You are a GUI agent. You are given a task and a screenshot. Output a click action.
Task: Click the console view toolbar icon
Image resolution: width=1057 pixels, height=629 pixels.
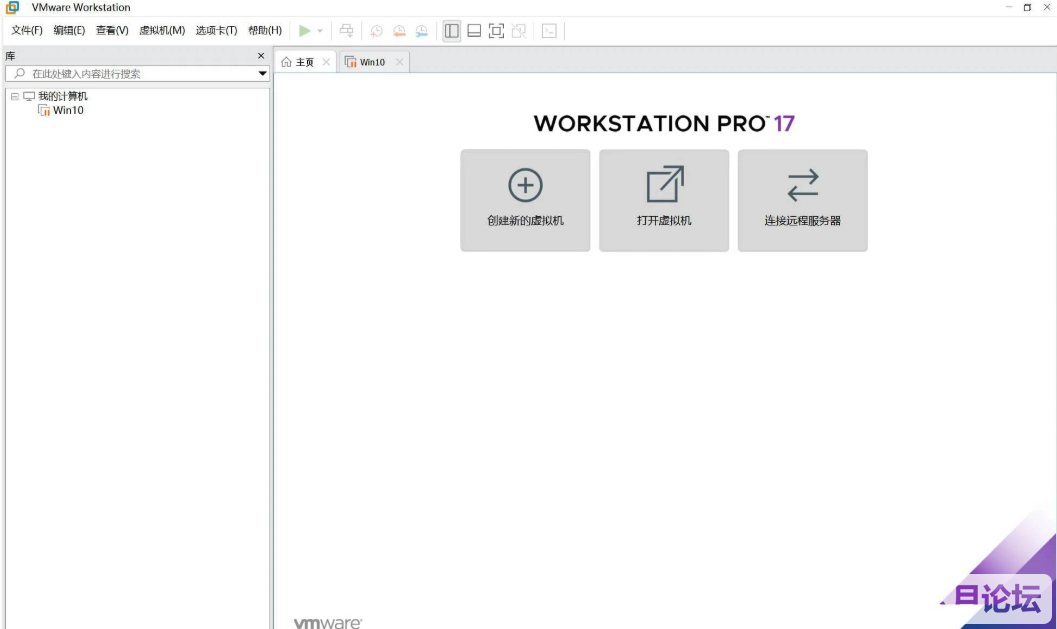click(549, 31)
